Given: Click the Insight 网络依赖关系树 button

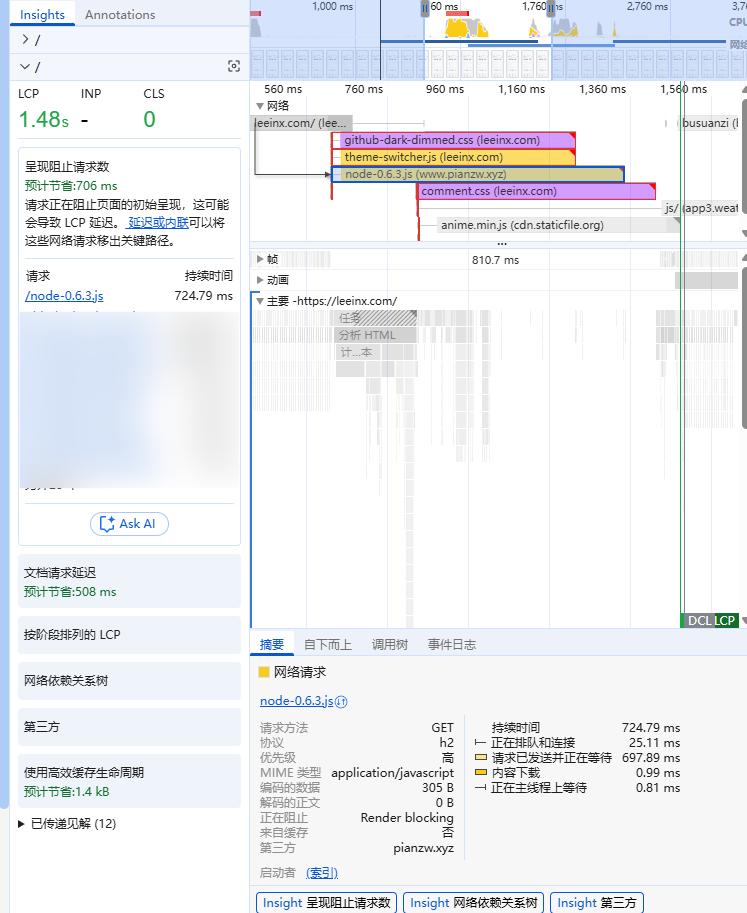Looking at the screenshot, I should pyautogui.click(x=473, y=903).
